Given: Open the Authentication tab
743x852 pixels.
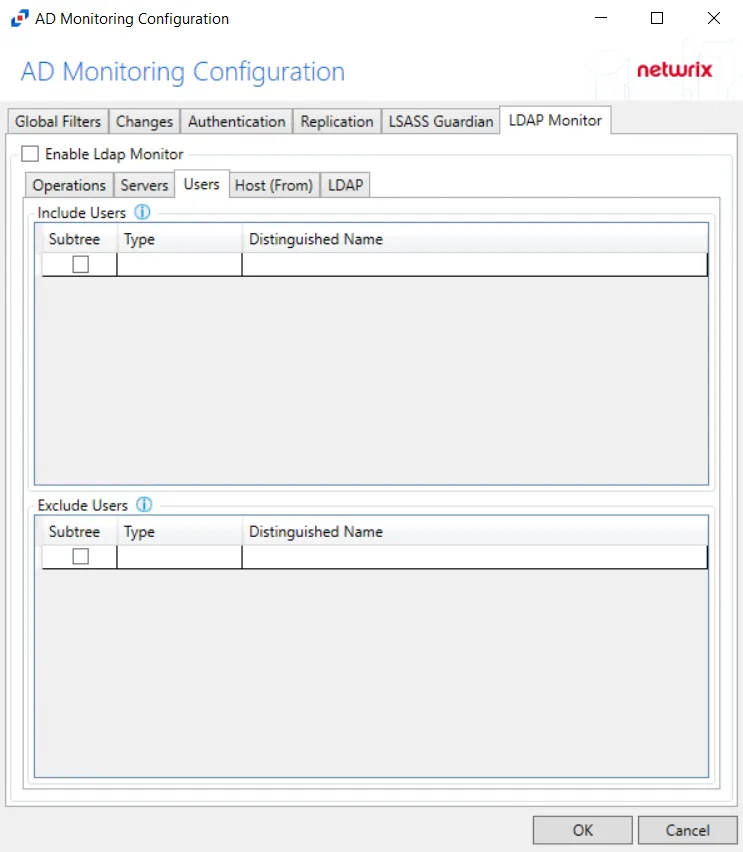Looking at the screenshot, I should point(236,121).
